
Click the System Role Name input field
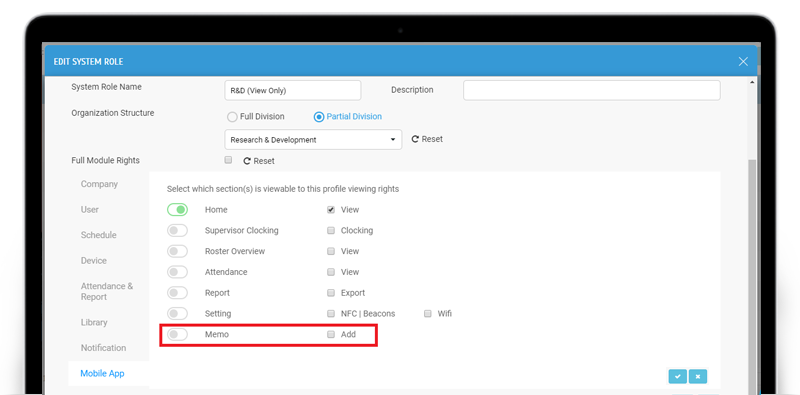293,90
